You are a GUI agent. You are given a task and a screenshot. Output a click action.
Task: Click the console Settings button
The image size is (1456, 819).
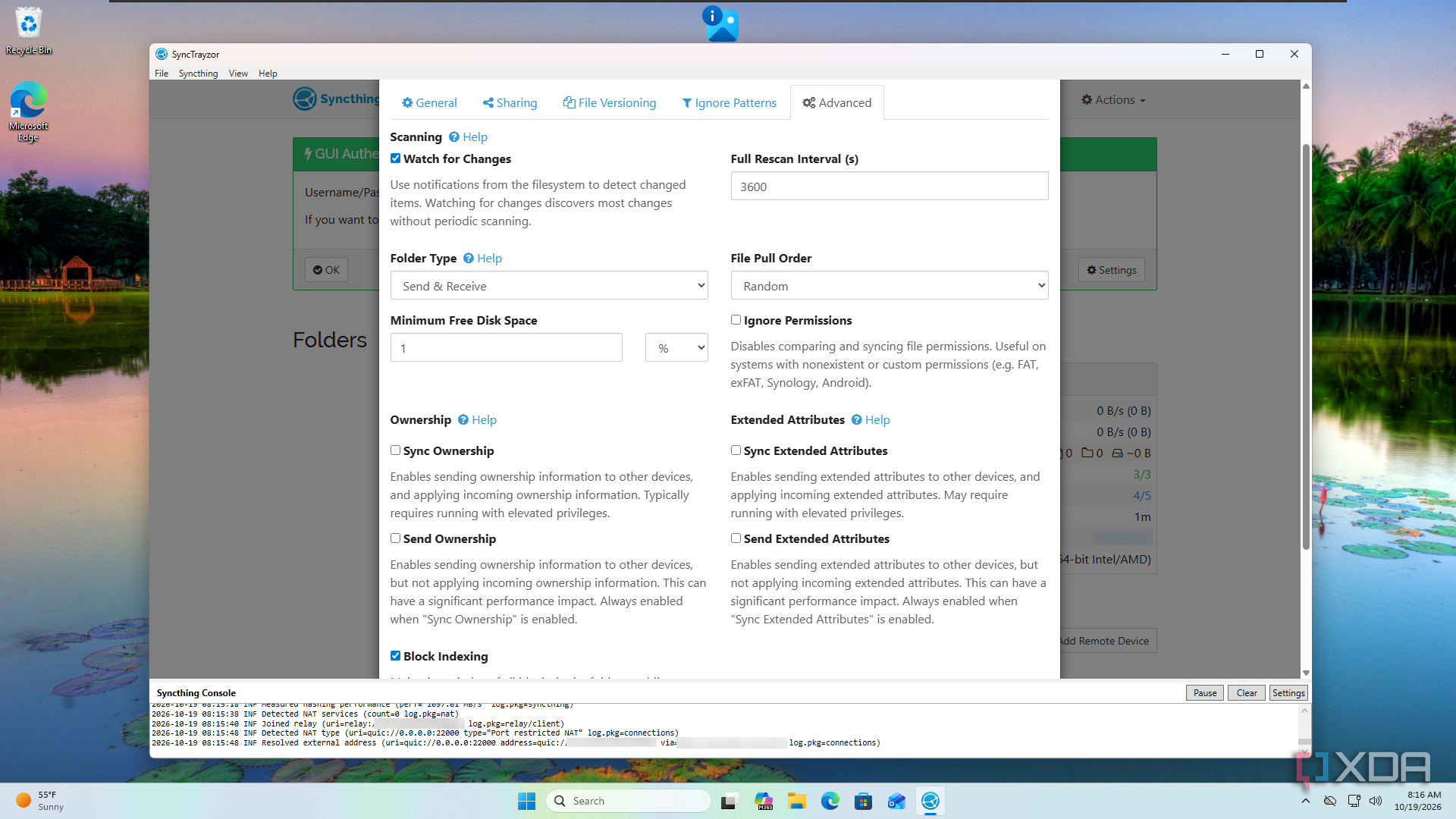[x=1288, y=693]
